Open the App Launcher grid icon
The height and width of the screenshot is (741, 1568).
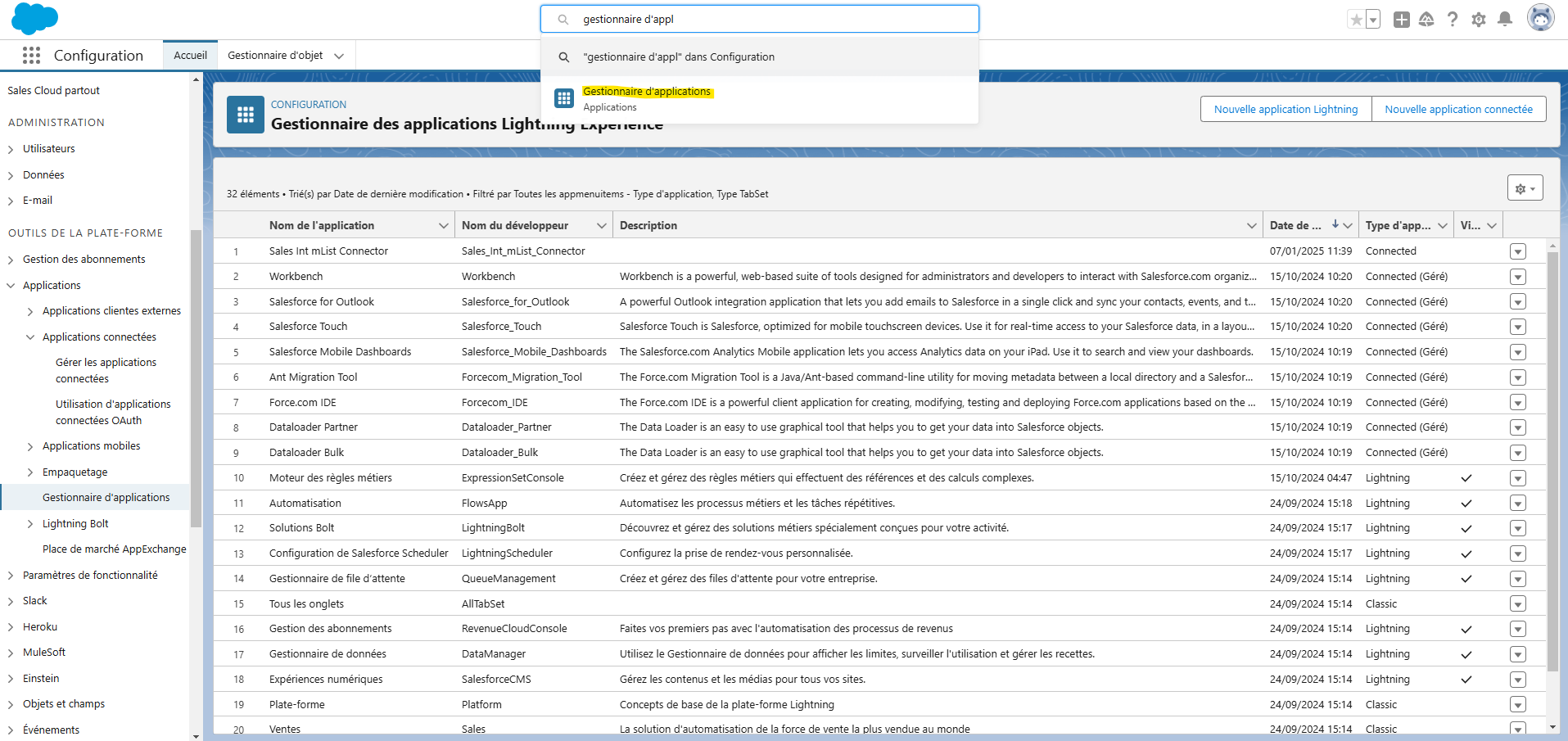[31, 55]
